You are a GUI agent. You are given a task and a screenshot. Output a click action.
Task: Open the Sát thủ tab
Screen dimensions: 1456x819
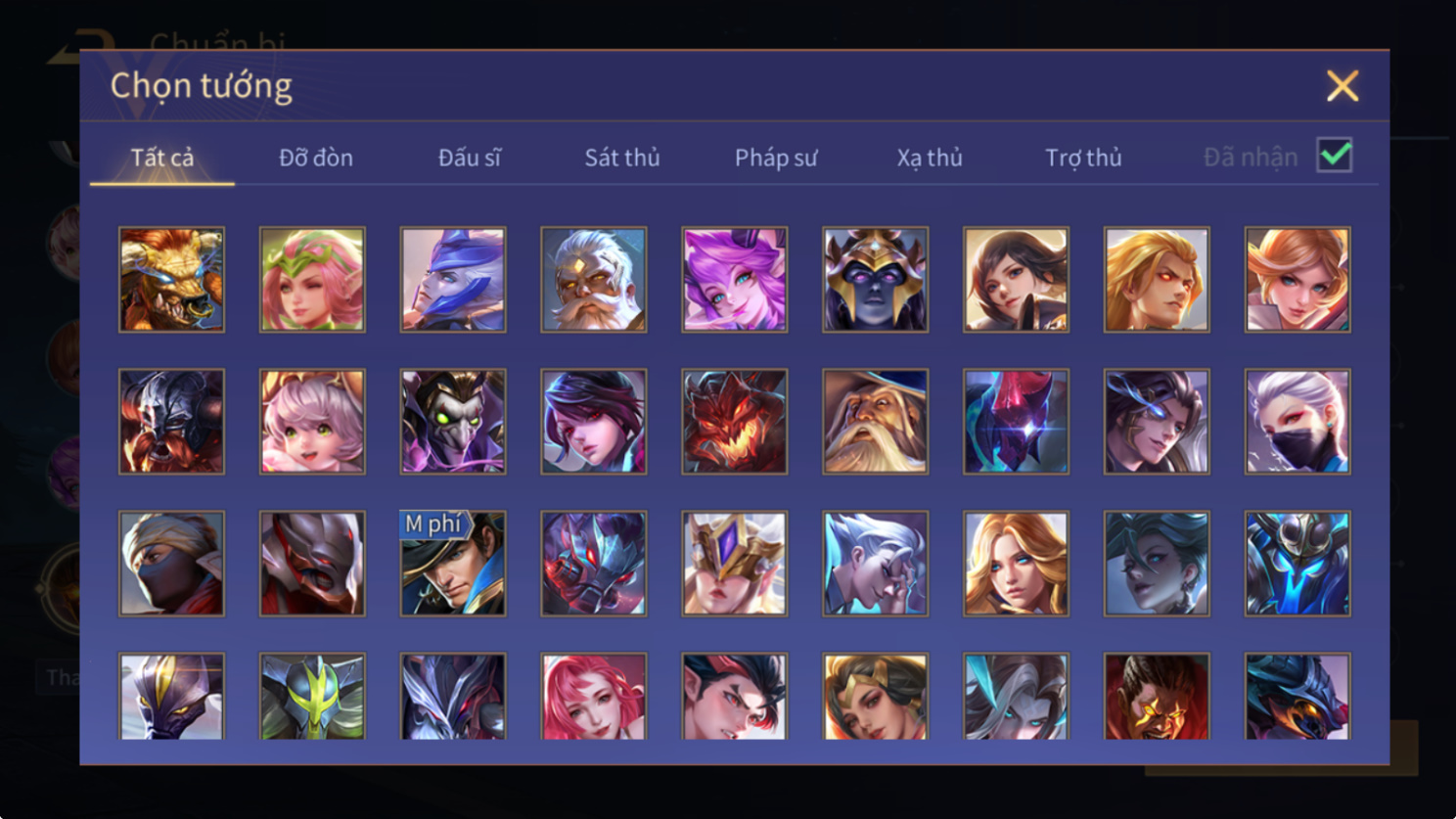tap(622, 158)
